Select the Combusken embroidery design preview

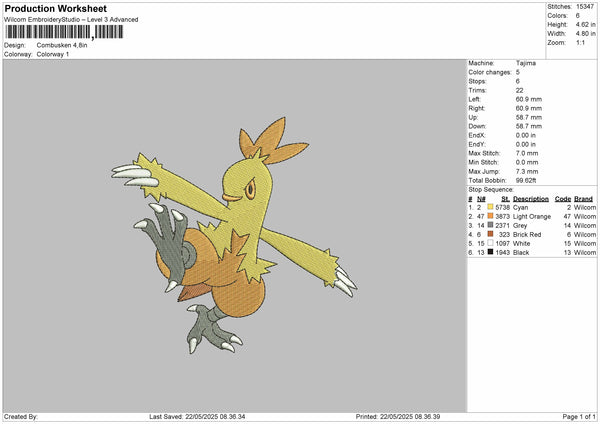pyautogui.click(x=234, y=236)
